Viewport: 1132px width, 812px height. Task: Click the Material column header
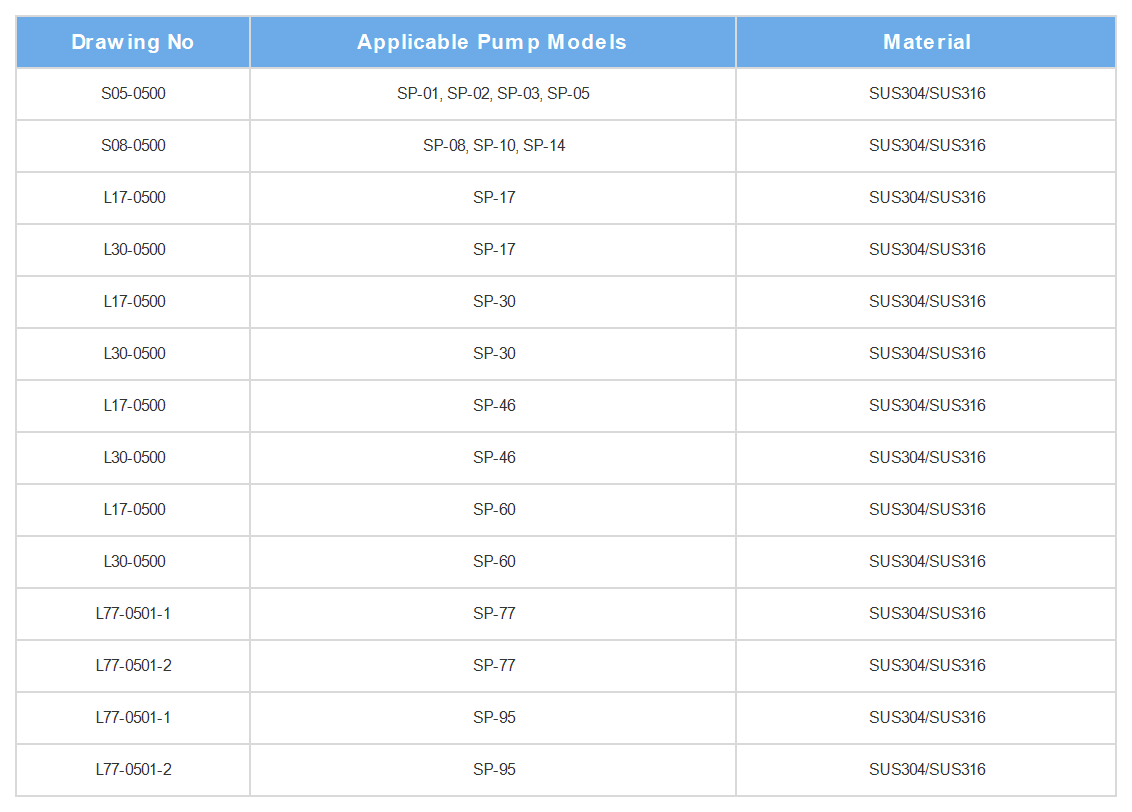pos(926,42)
